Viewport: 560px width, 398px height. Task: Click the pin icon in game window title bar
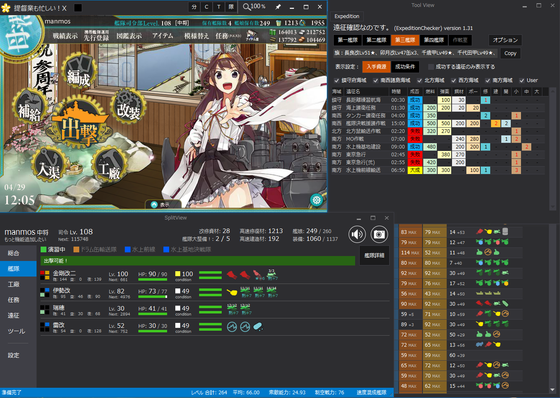(278, 7)
